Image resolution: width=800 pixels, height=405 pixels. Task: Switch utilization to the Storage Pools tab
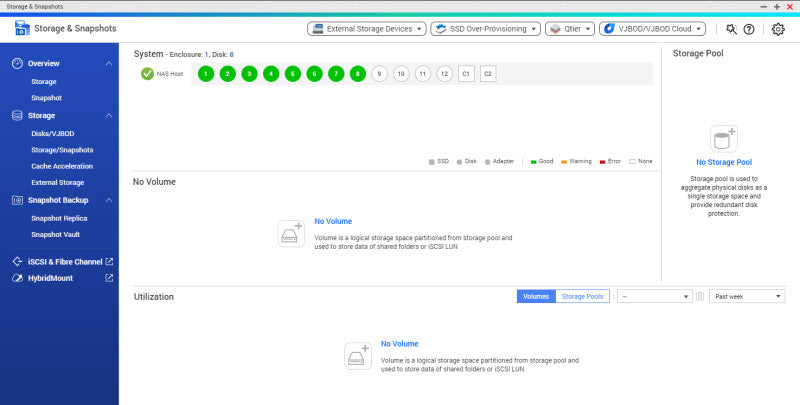[582, 296]
